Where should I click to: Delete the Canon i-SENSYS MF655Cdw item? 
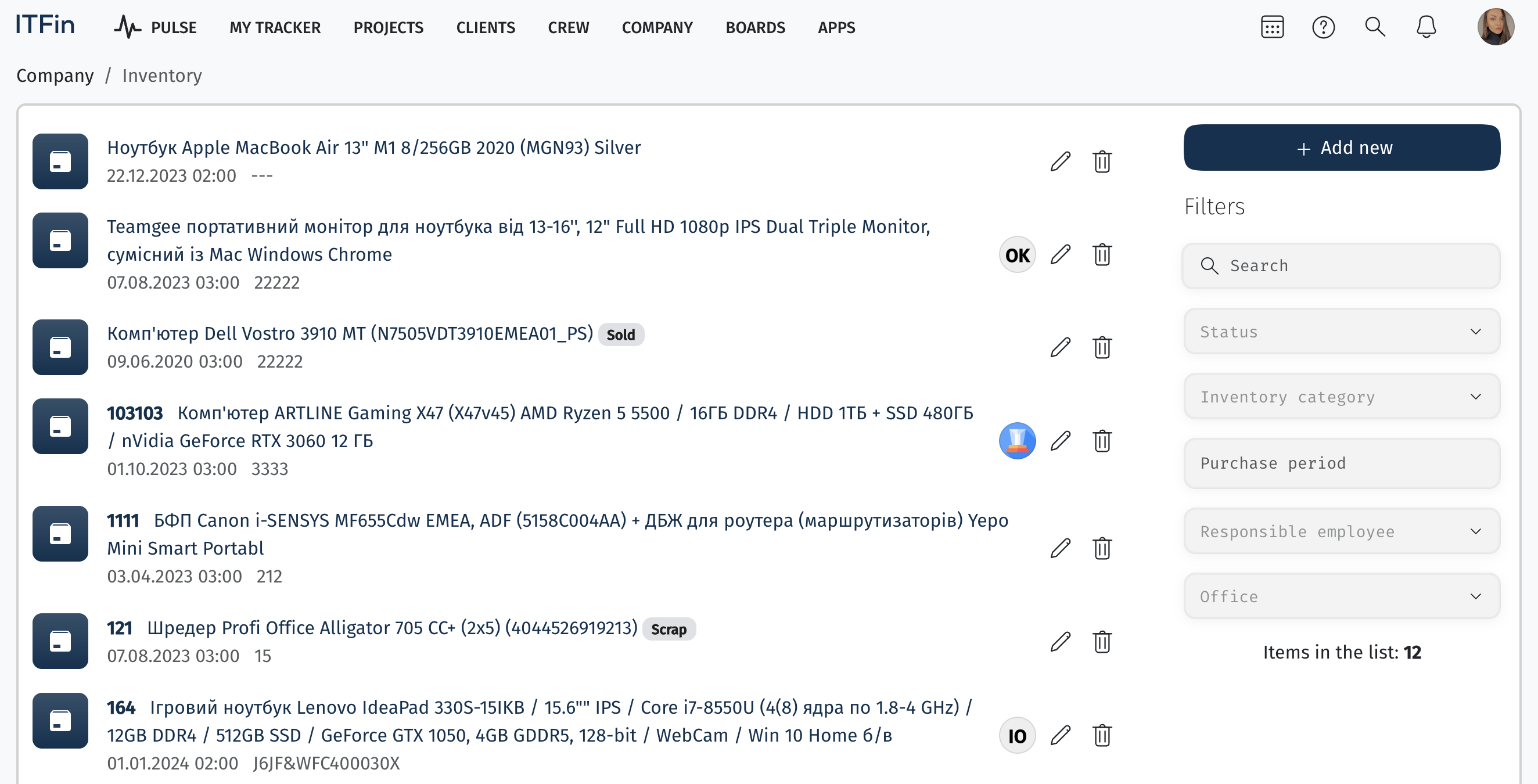[1102, 548]
